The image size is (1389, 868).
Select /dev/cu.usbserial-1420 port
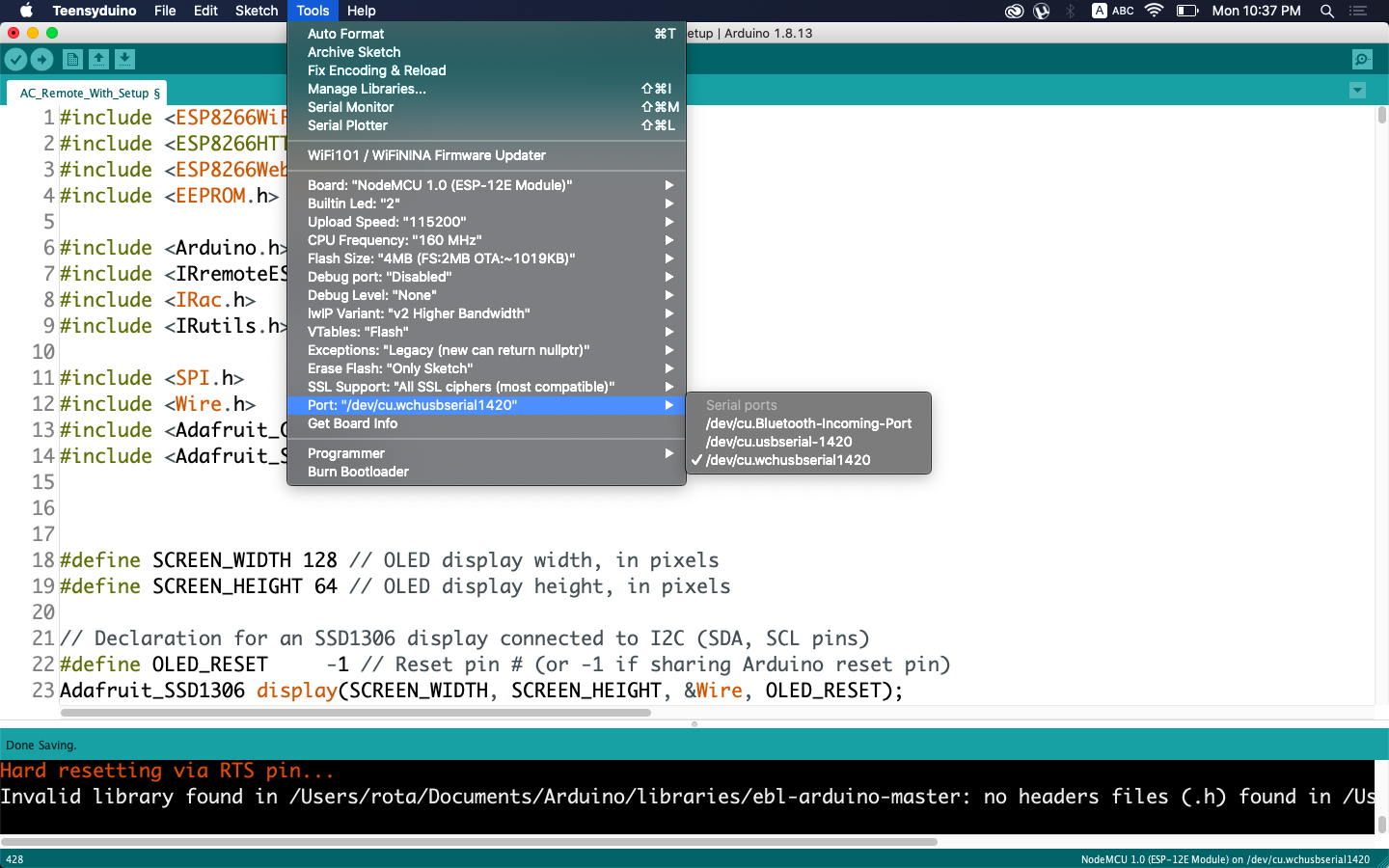808,442
